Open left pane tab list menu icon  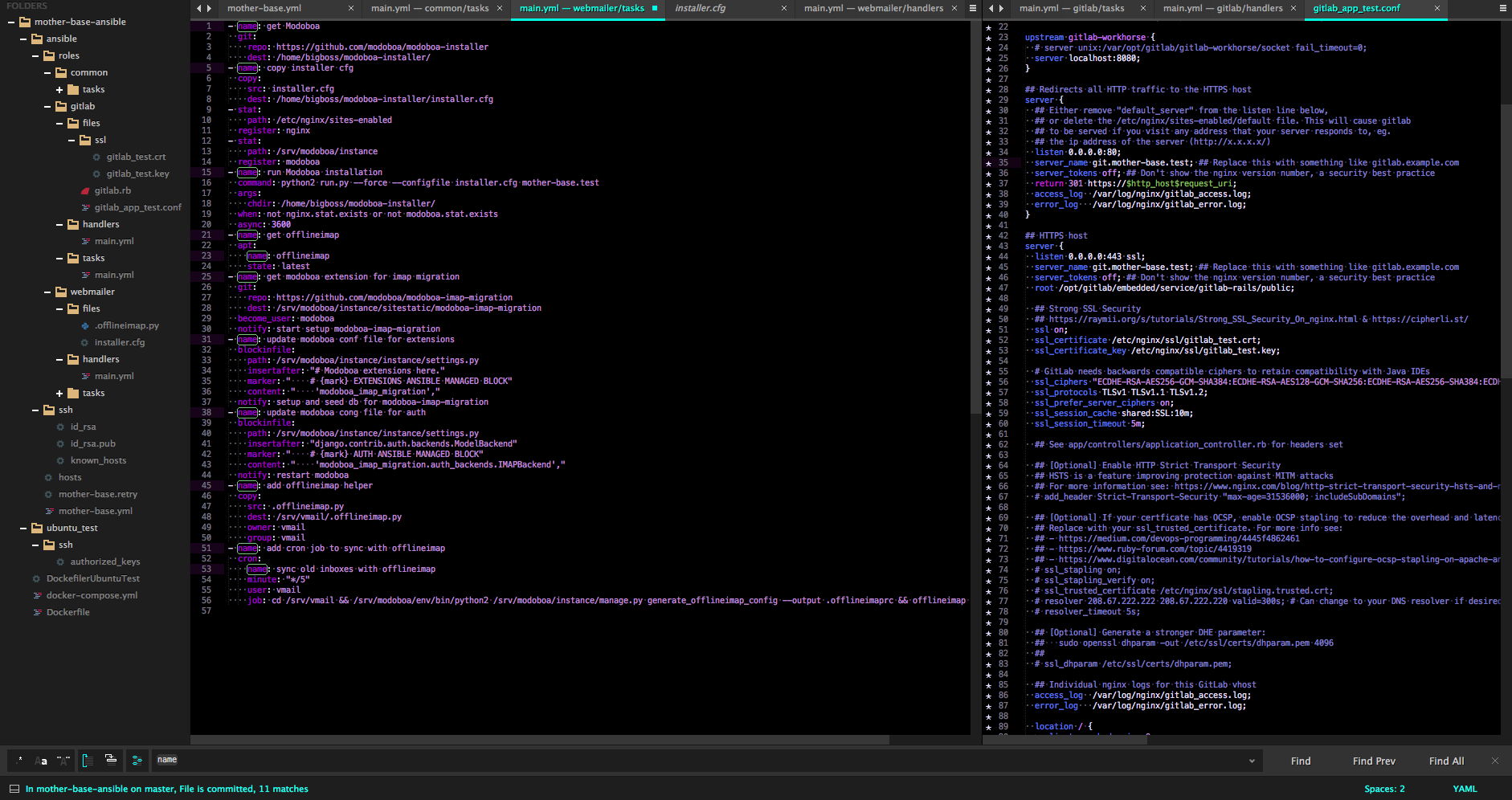(972, 8)
